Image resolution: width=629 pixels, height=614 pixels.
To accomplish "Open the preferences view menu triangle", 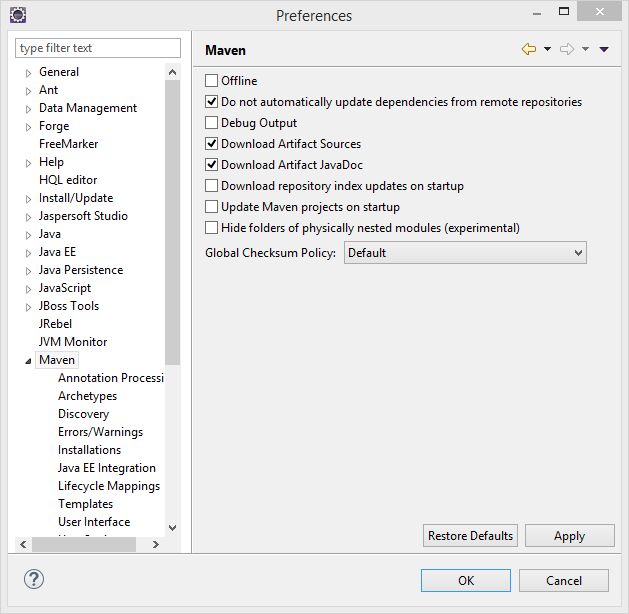I will point(604,49).
